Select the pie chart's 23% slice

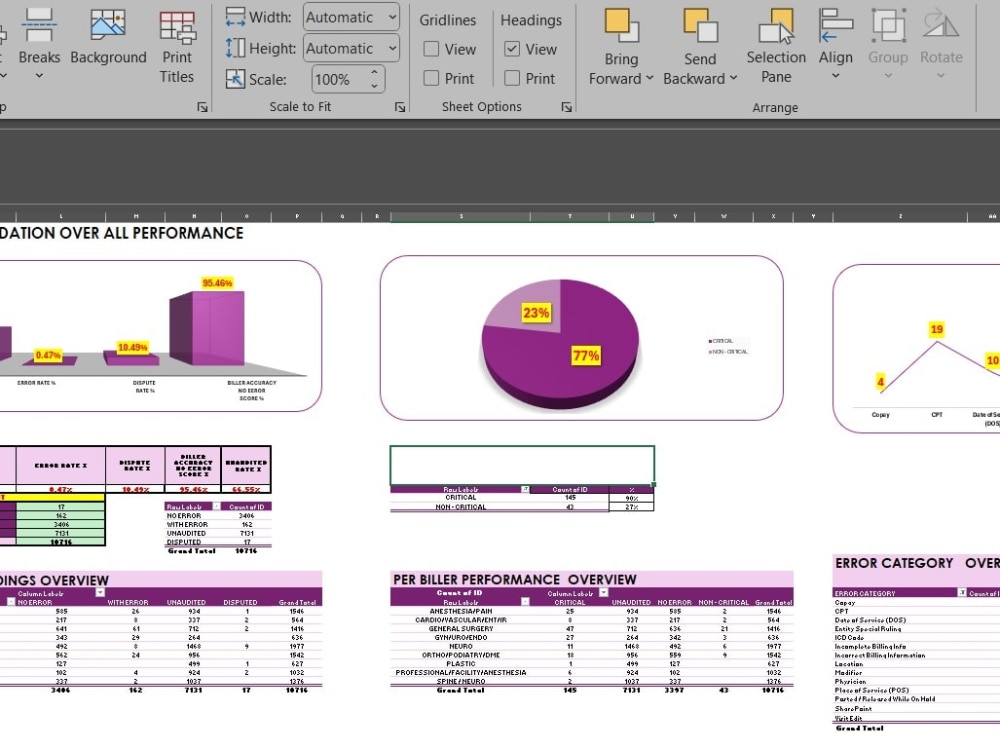click(x=536, y=312)
